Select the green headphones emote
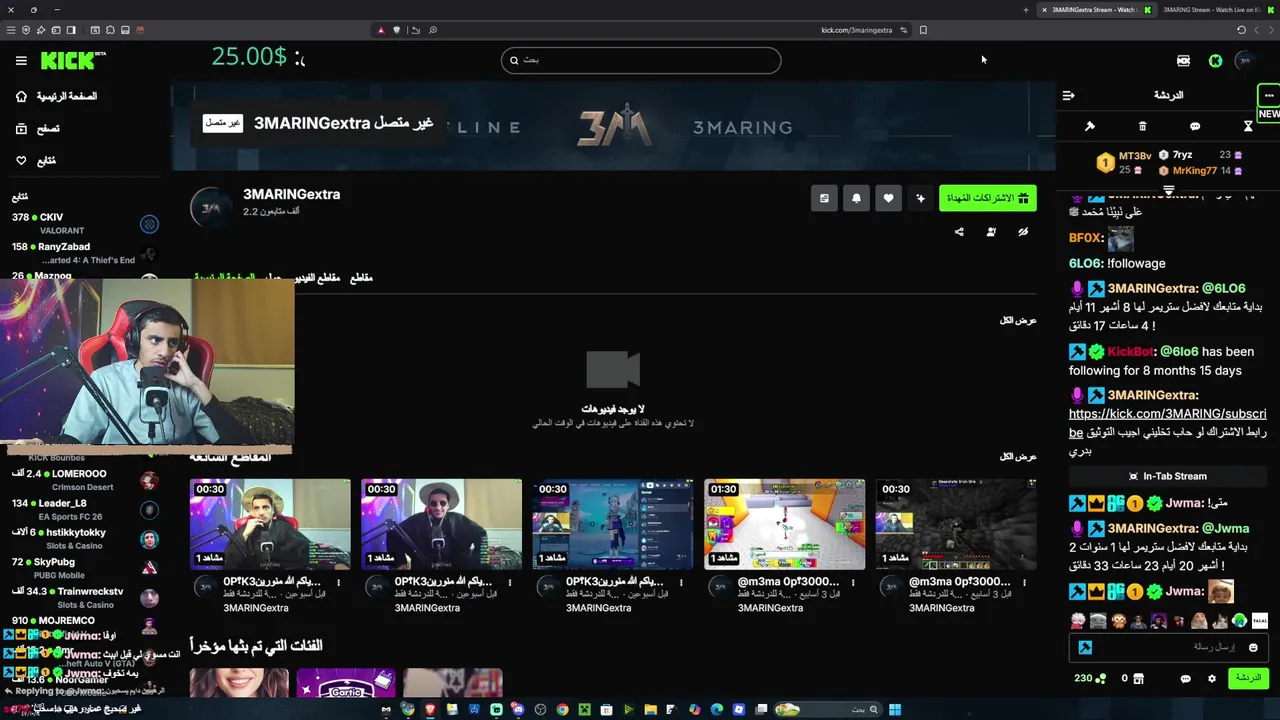This screenshot has height=720, width=1280. click(x=1240, y=621)
